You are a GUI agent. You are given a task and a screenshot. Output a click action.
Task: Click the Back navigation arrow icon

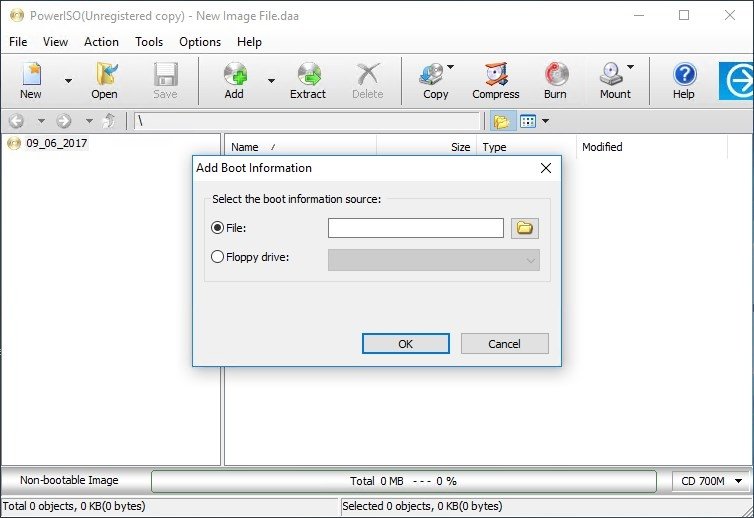click(16, 121)
